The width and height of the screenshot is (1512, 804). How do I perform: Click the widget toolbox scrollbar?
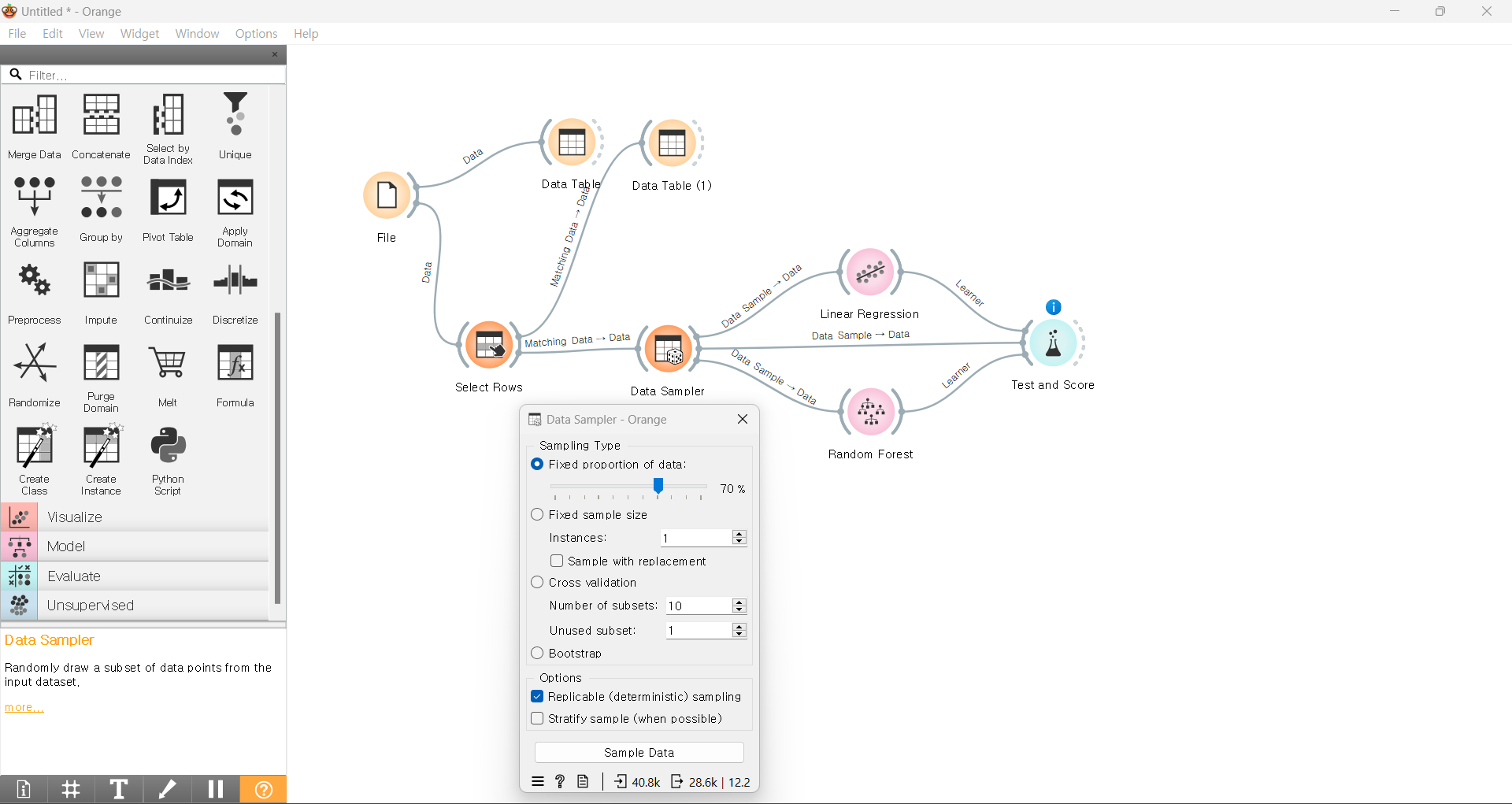click(277, 458)
